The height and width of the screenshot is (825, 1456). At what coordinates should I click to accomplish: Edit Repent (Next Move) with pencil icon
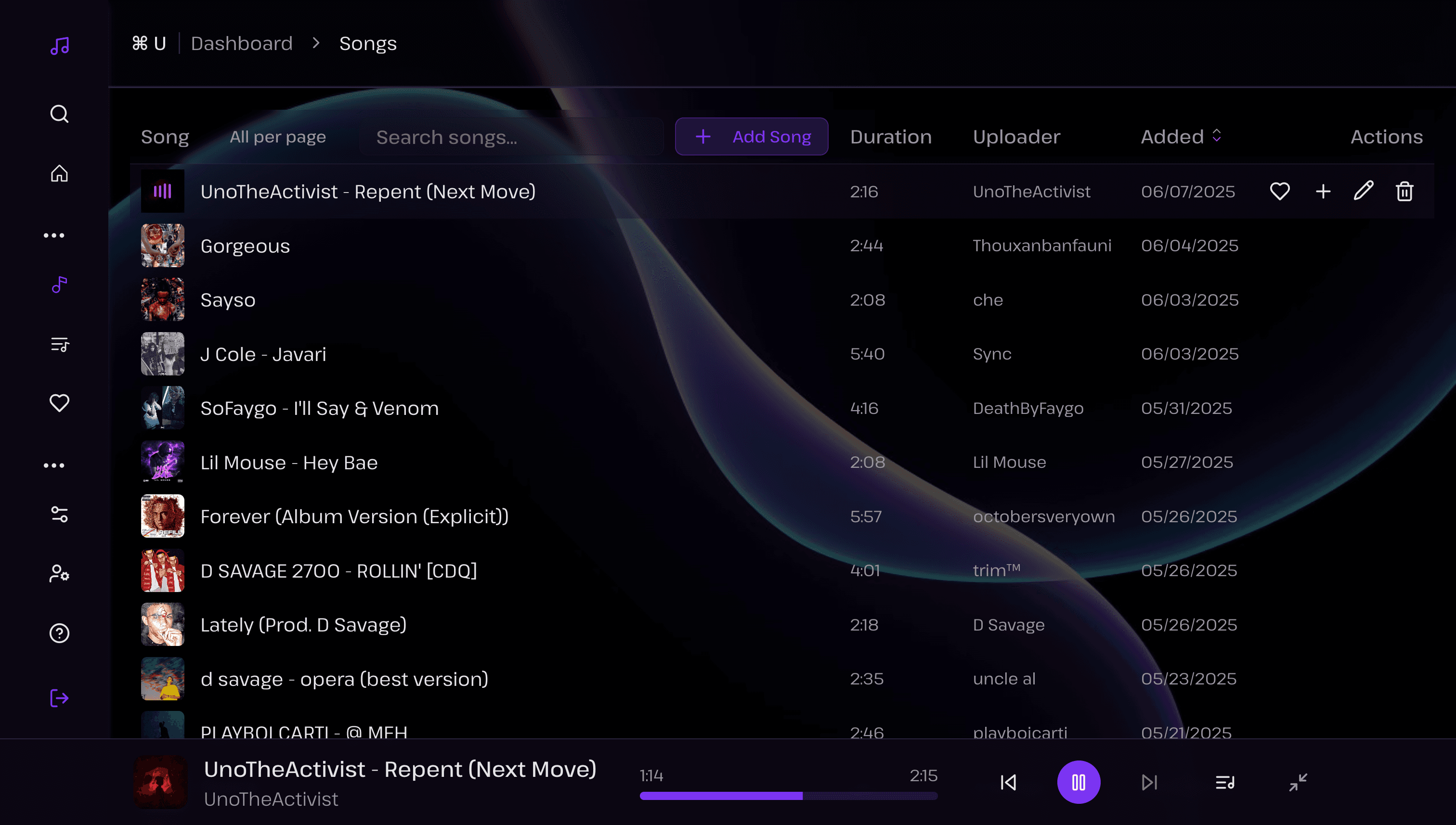tap(1364, 191)
